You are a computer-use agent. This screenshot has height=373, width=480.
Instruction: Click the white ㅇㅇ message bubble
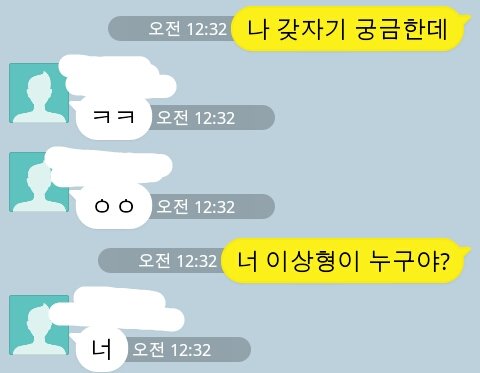coord(113,206)
